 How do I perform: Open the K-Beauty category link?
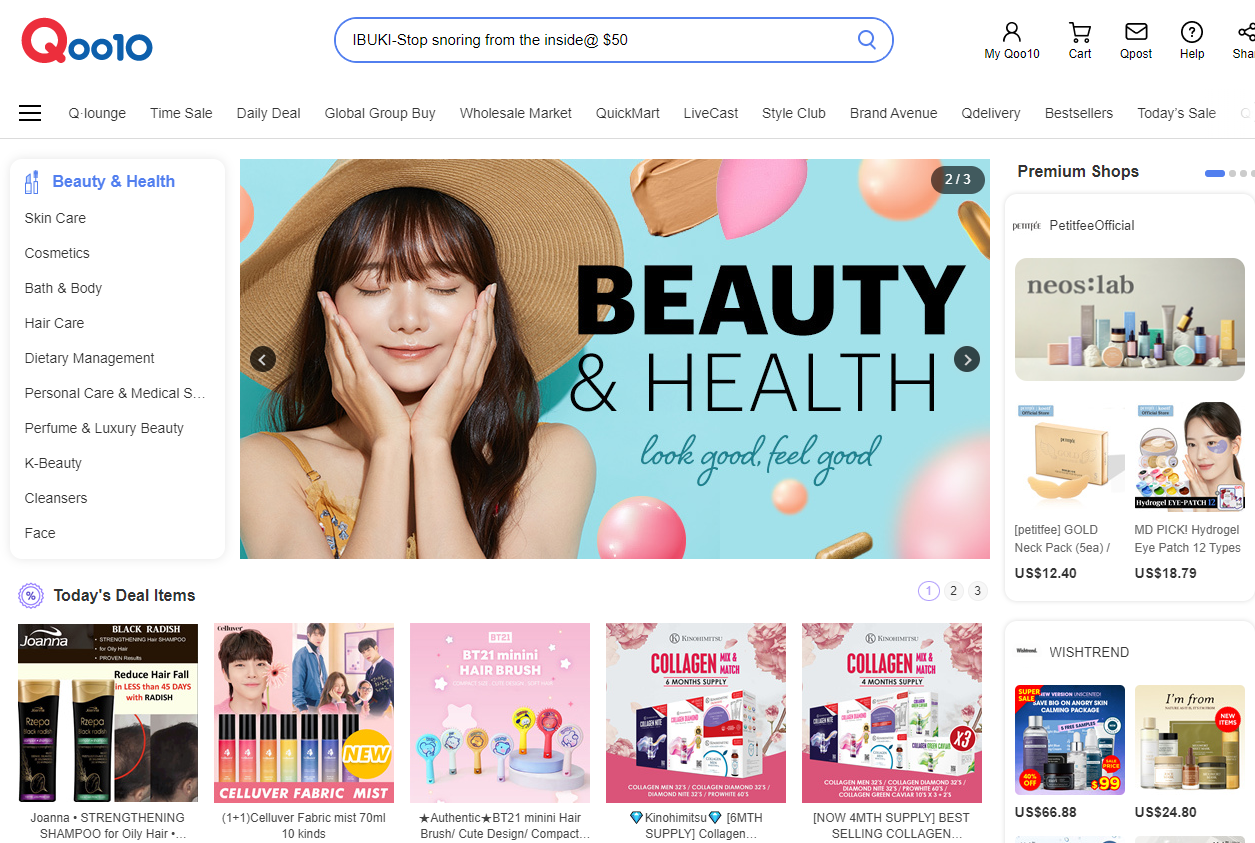(x=53, y=463)
